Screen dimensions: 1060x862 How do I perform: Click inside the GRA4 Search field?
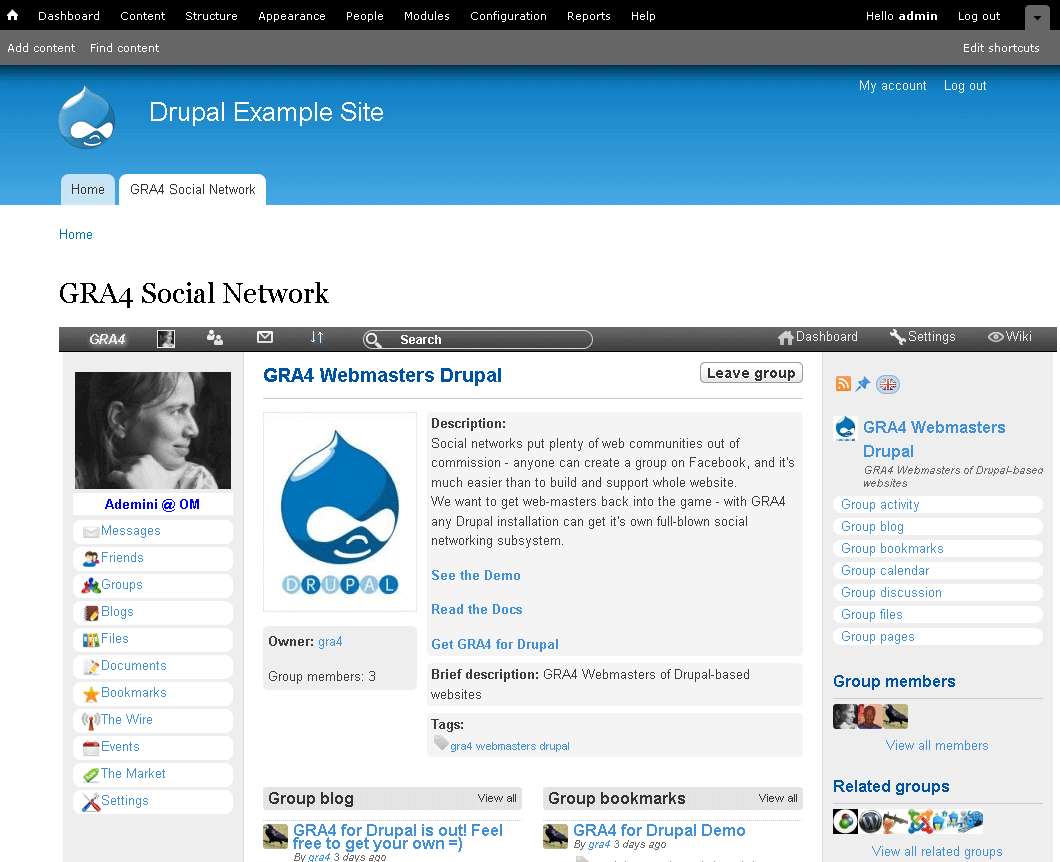pos(478,339)
